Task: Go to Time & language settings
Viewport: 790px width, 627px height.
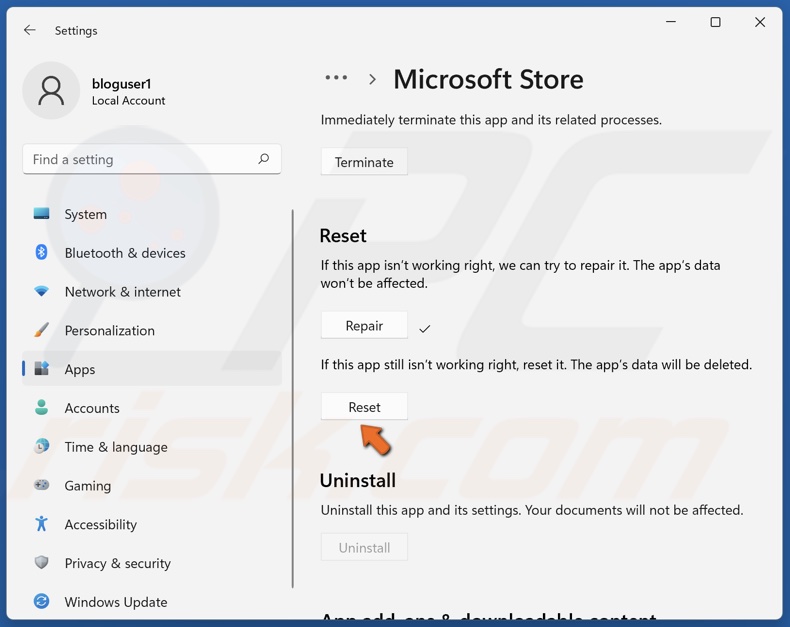Action: 116,447
